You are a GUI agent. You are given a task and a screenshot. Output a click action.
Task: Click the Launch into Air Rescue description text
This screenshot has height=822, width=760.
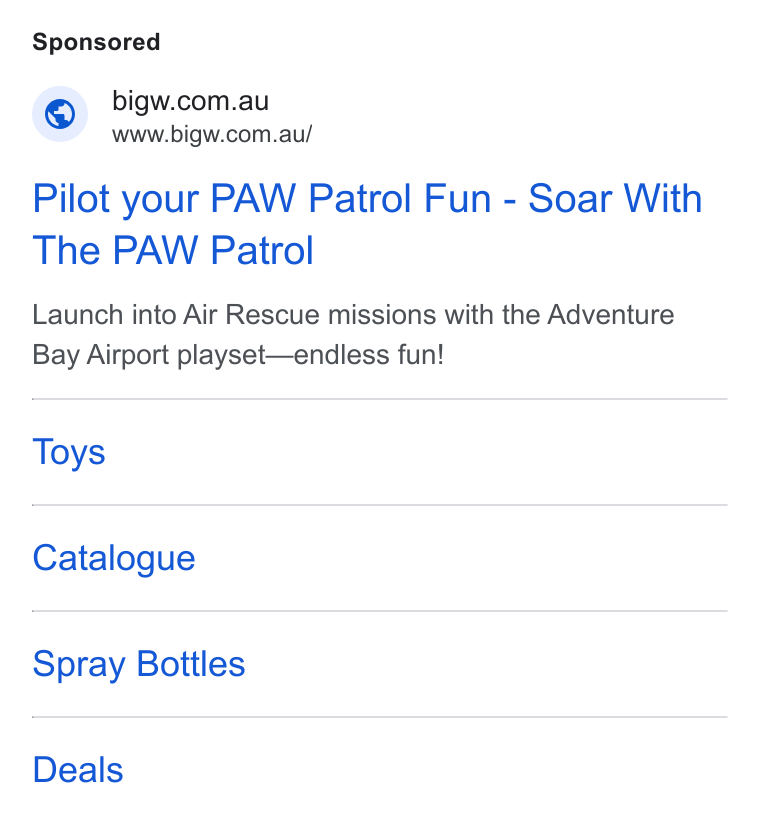[x=353, y=334]
